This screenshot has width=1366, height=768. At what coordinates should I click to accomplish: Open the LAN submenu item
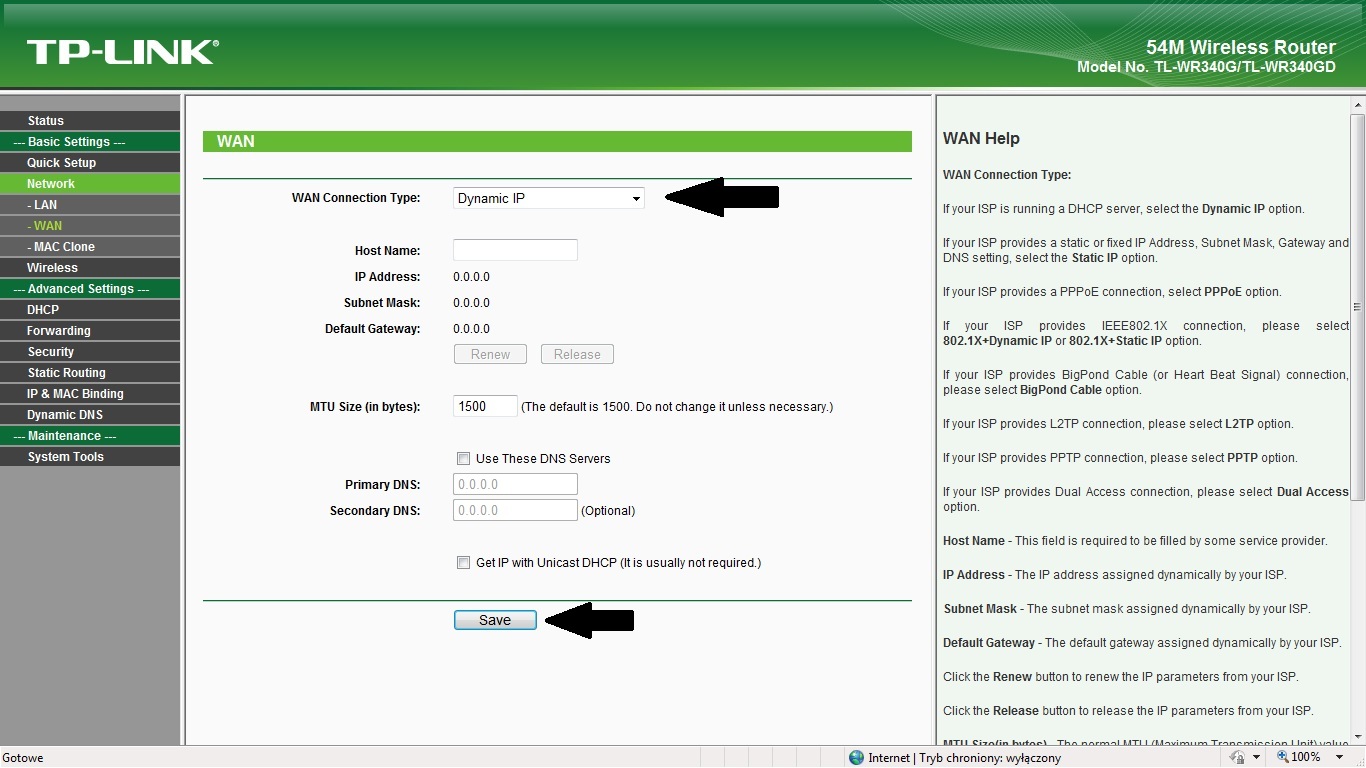pos(90,205)
